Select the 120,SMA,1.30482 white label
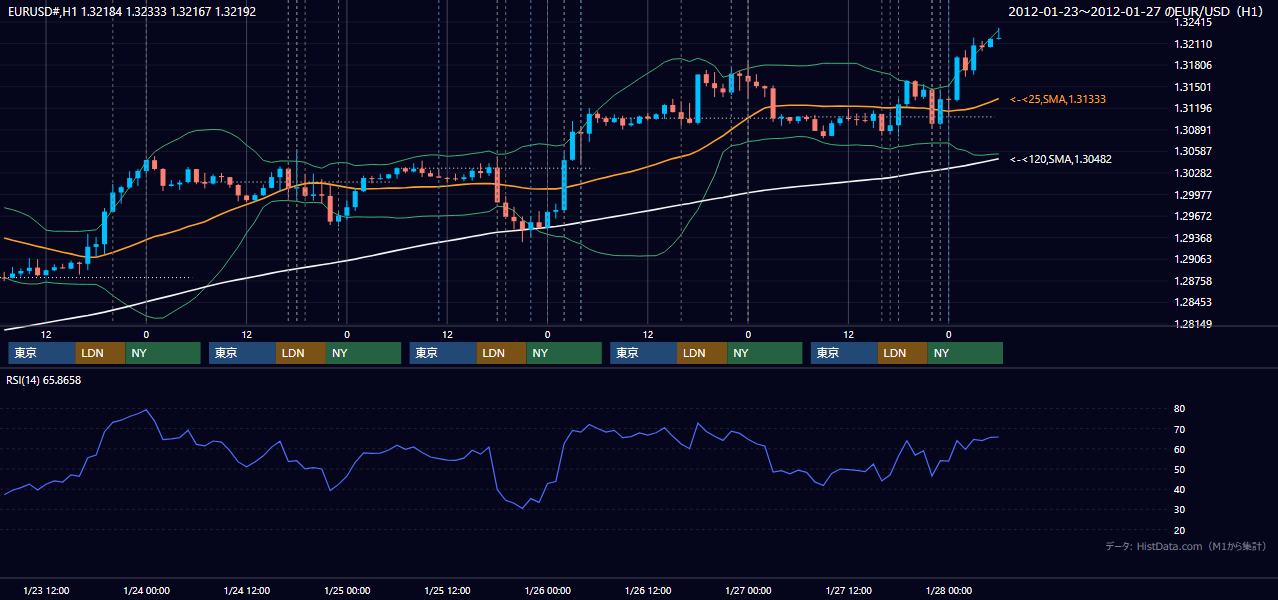Screen dimensions: 1278x600 1061,159
